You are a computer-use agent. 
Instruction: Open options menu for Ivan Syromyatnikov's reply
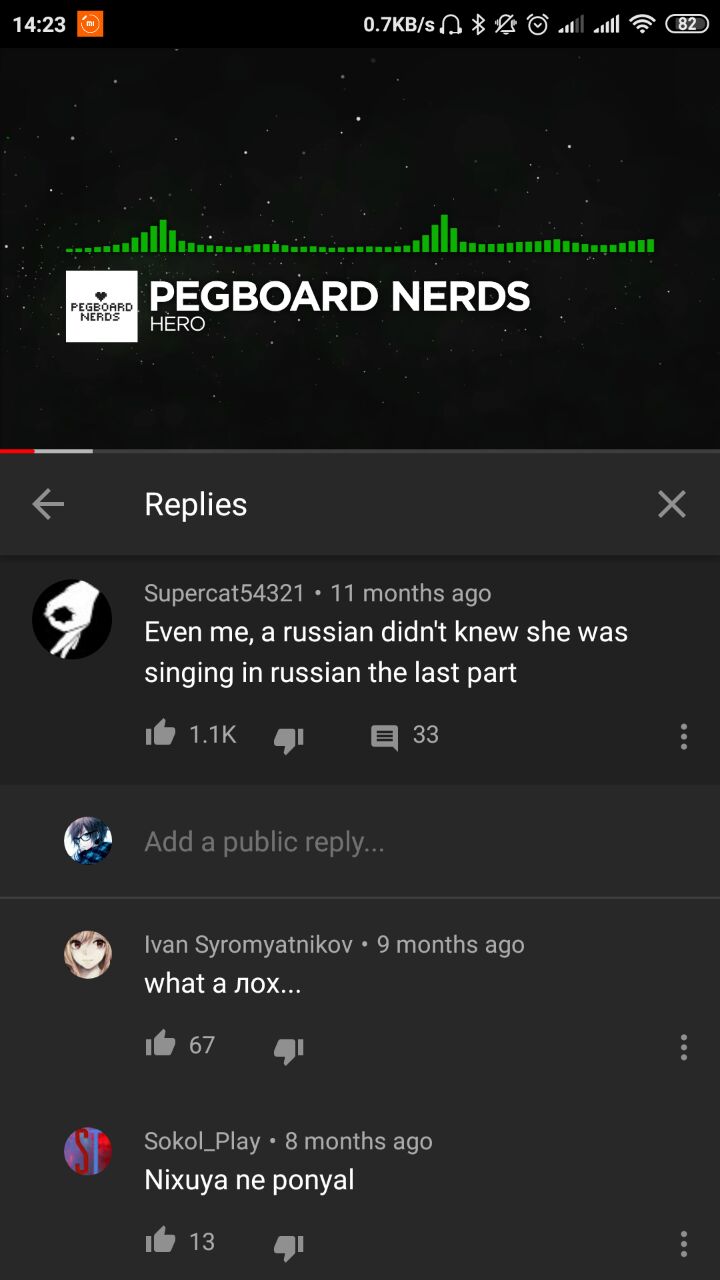pyautogui.click(x=684, y=1047)
